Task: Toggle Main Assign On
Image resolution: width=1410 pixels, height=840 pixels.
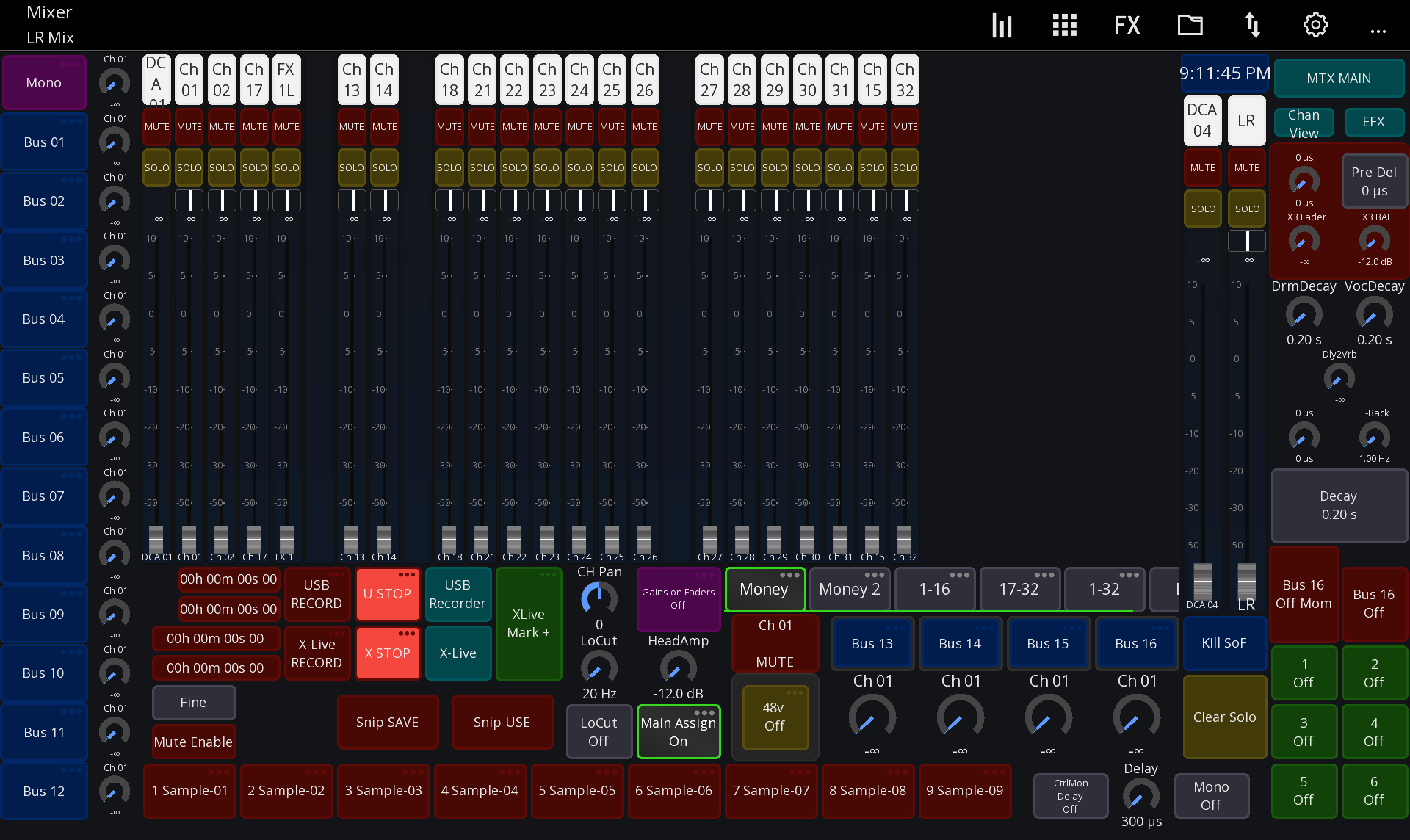Action: (x=678, y=731)
